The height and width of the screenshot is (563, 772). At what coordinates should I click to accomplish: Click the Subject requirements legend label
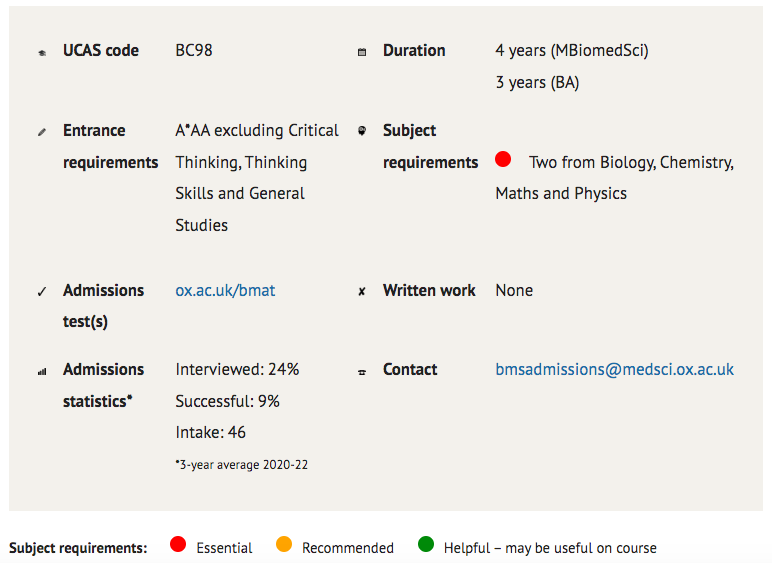pos(78,548)
